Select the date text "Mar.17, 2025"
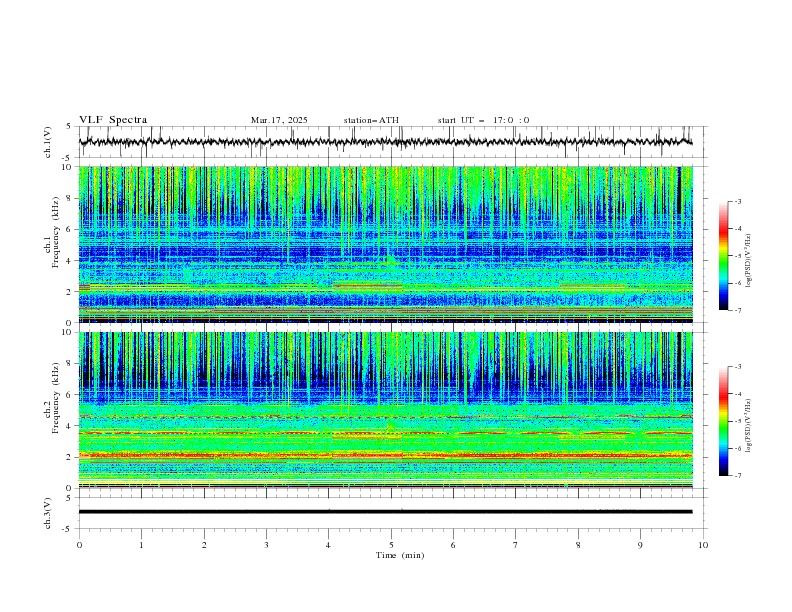The image size is (792, 612). [x=279, y=120]
